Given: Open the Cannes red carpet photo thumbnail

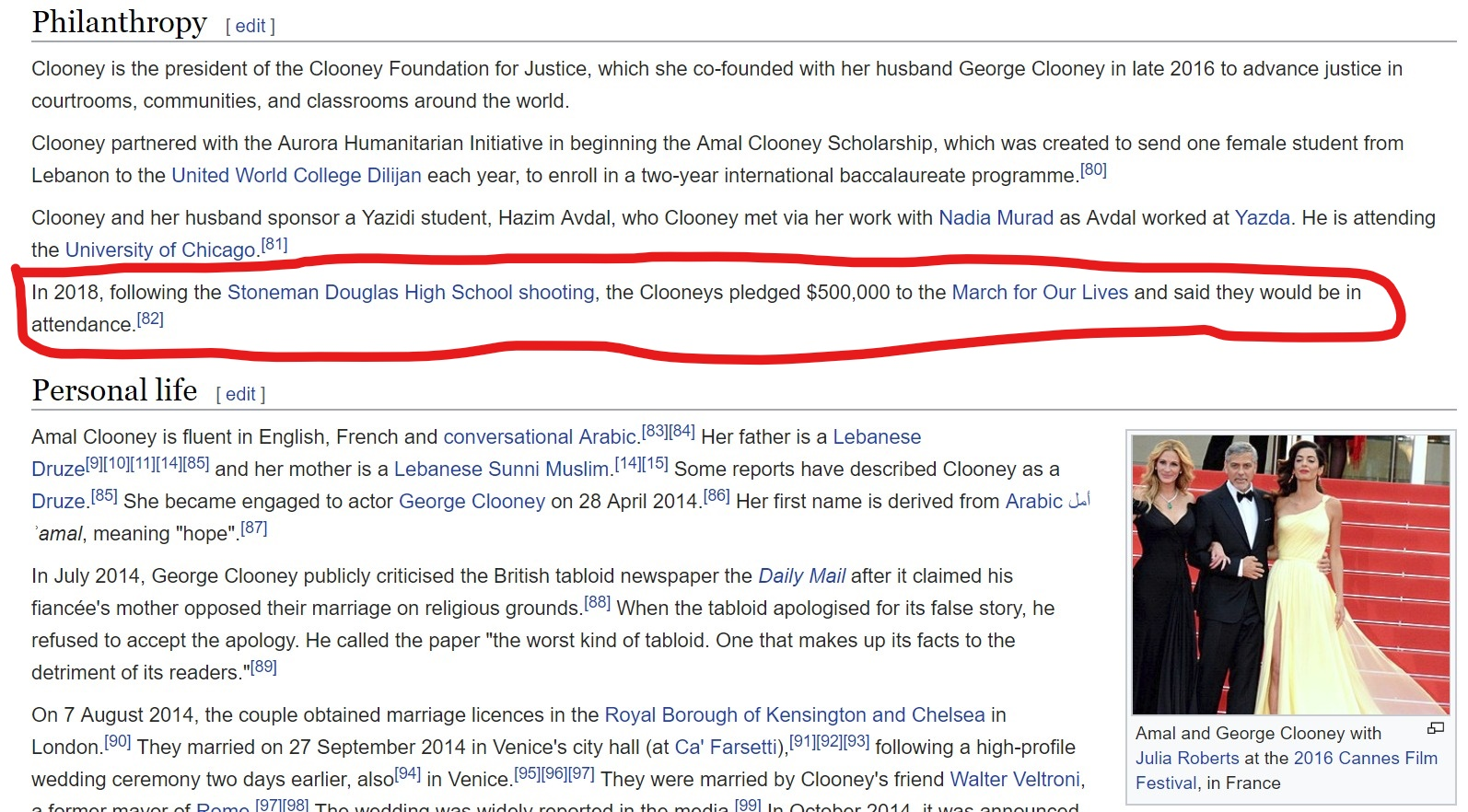Looking at the screenshot, I should coord(1290,574).
